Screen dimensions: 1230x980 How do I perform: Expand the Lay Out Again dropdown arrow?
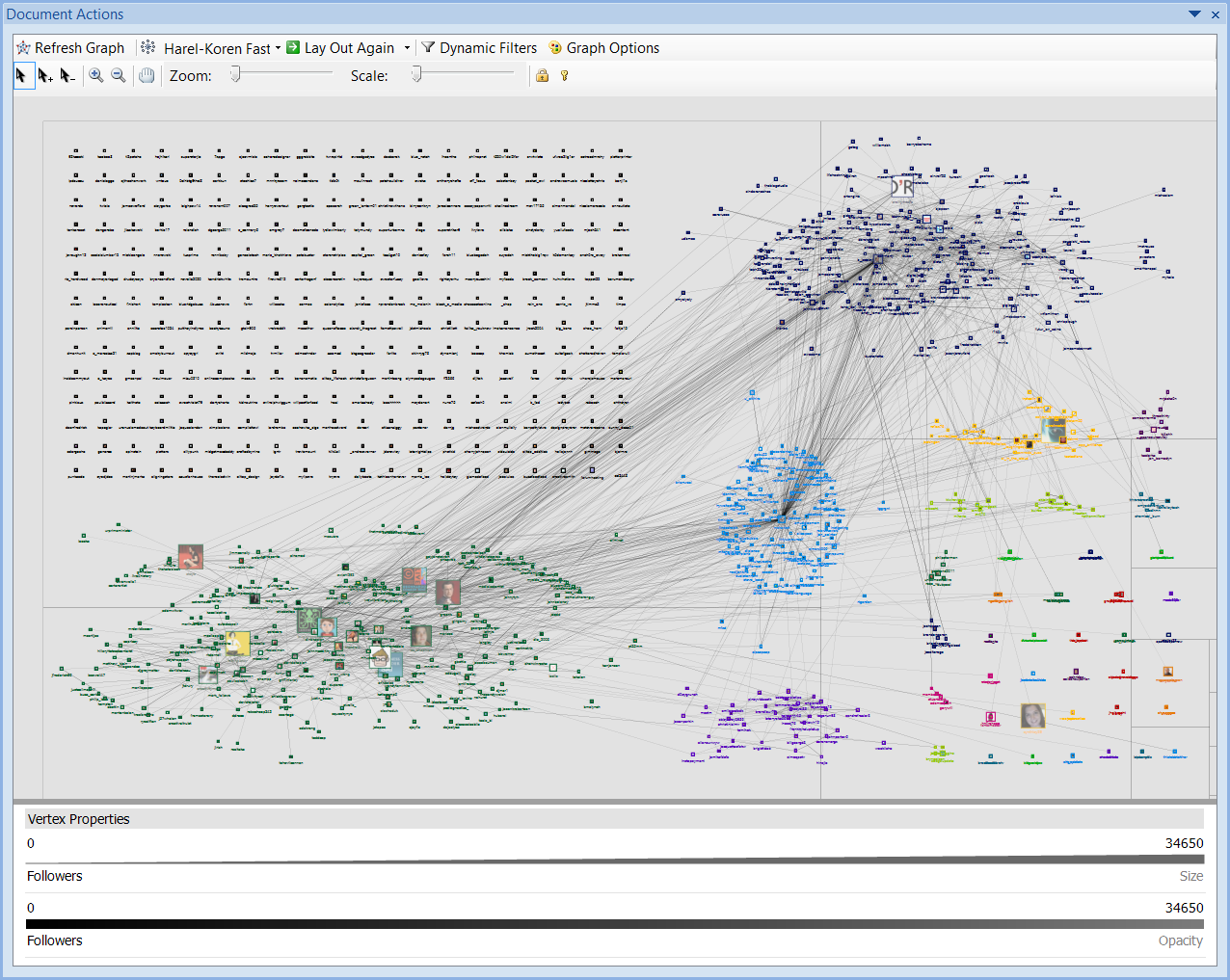coord(407,48)
